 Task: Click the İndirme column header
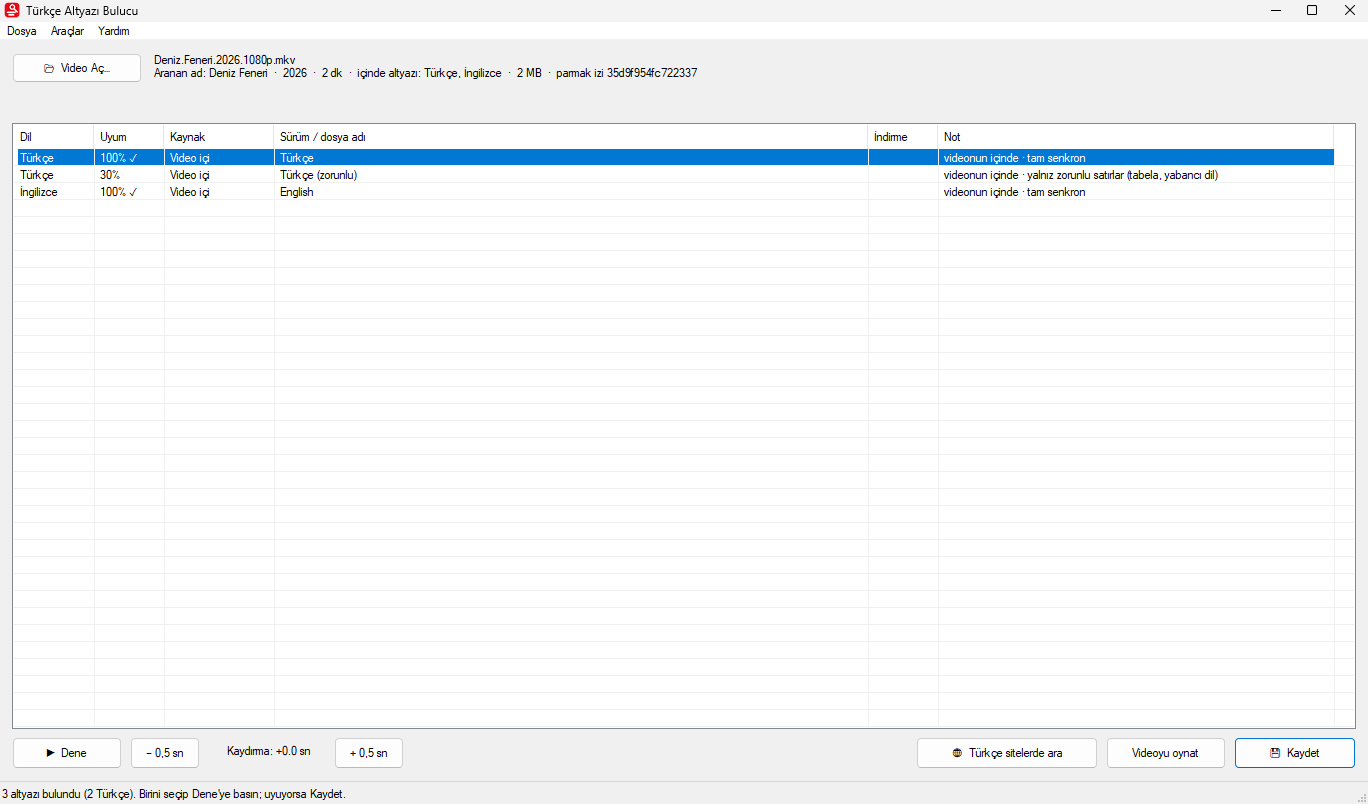pos(903,137)
